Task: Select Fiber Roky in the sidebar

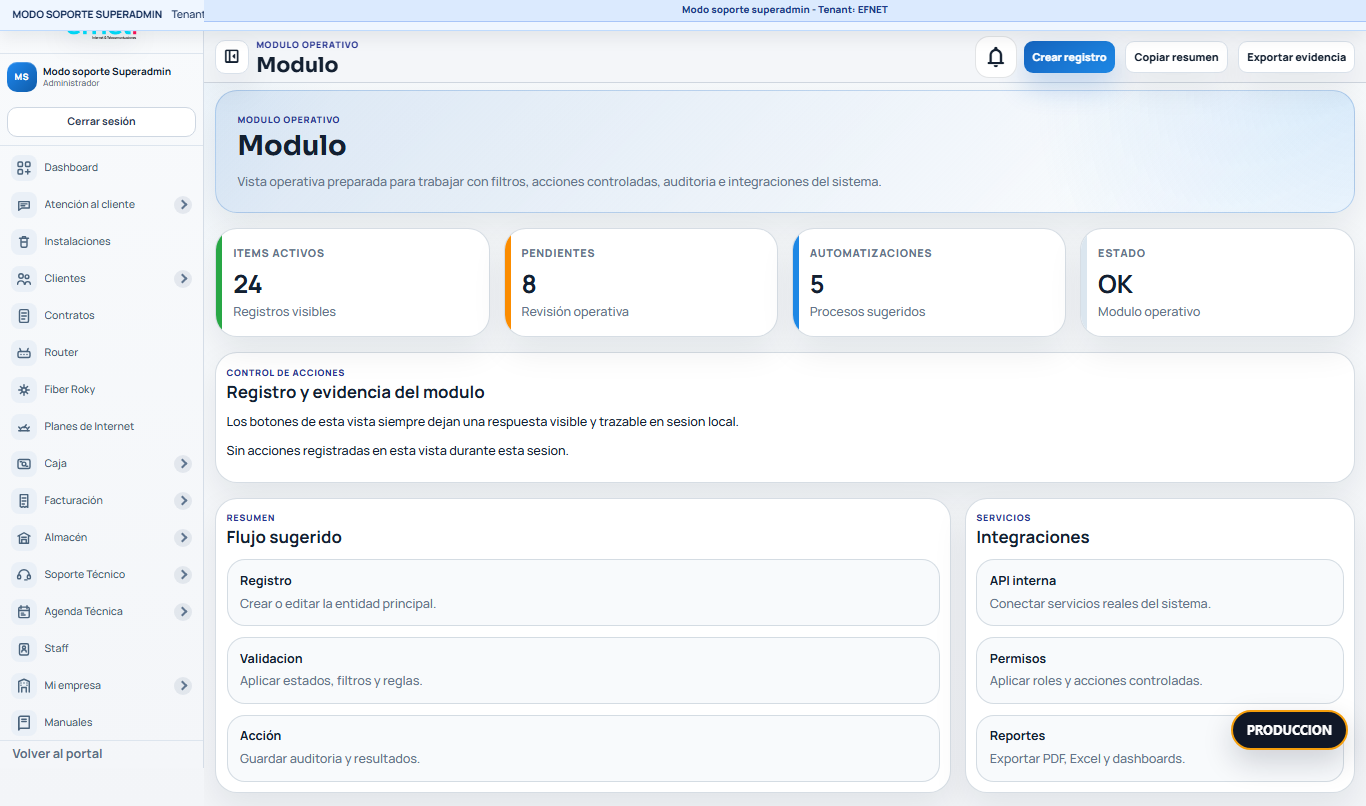Action: (101, 390)
